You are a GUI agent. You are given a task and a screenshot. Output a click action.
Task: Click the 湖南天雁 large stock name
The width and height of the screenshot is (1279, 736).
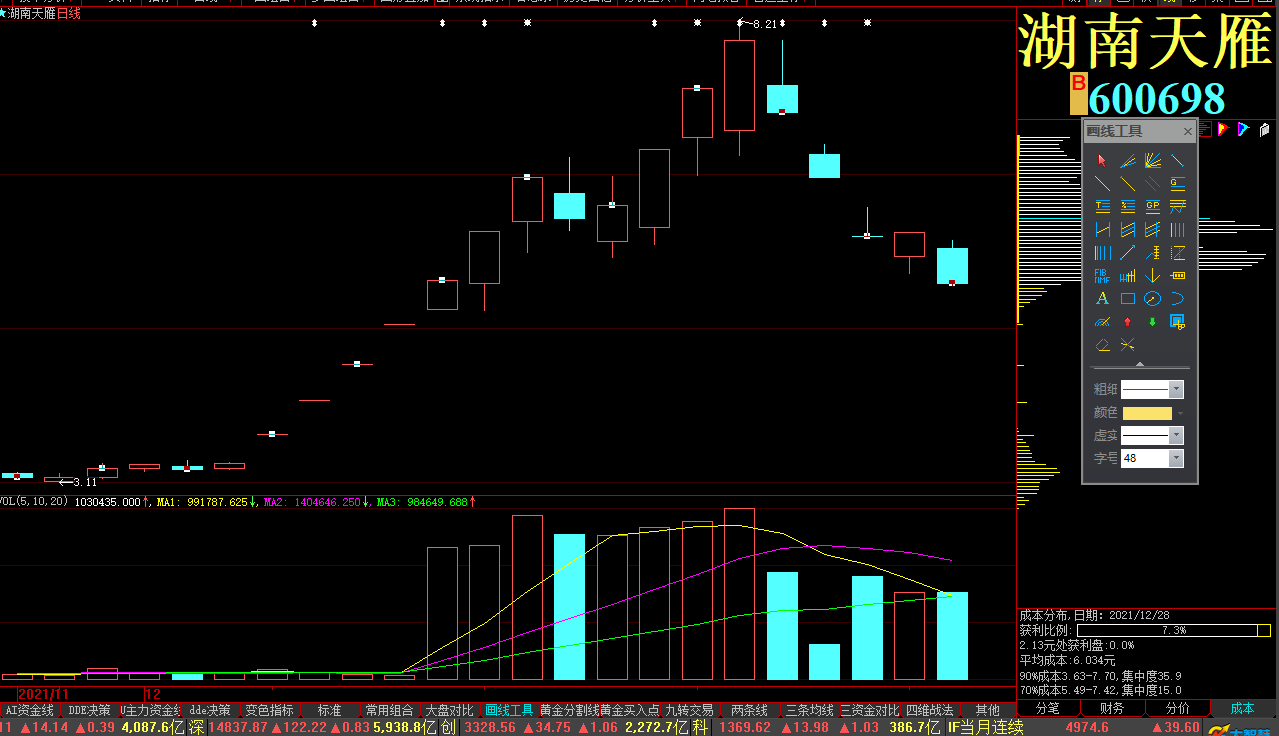pyautogui.click(x=1147, y=42)
